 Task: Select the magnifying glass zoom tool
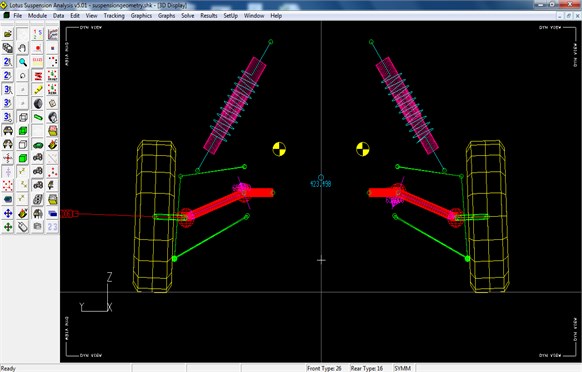click(x=23, y=62)
